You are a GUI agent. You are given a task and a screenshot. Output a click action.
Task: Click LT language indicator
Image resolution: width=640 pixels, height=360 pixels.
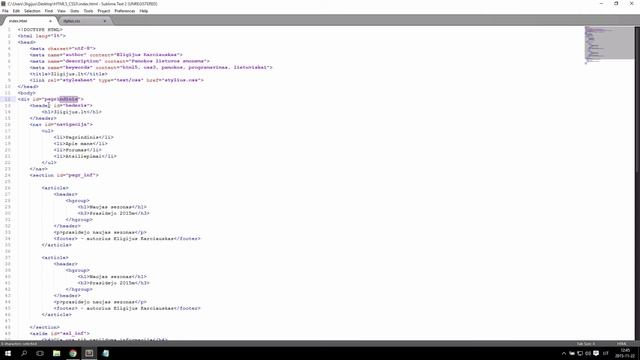coord(606,353)
